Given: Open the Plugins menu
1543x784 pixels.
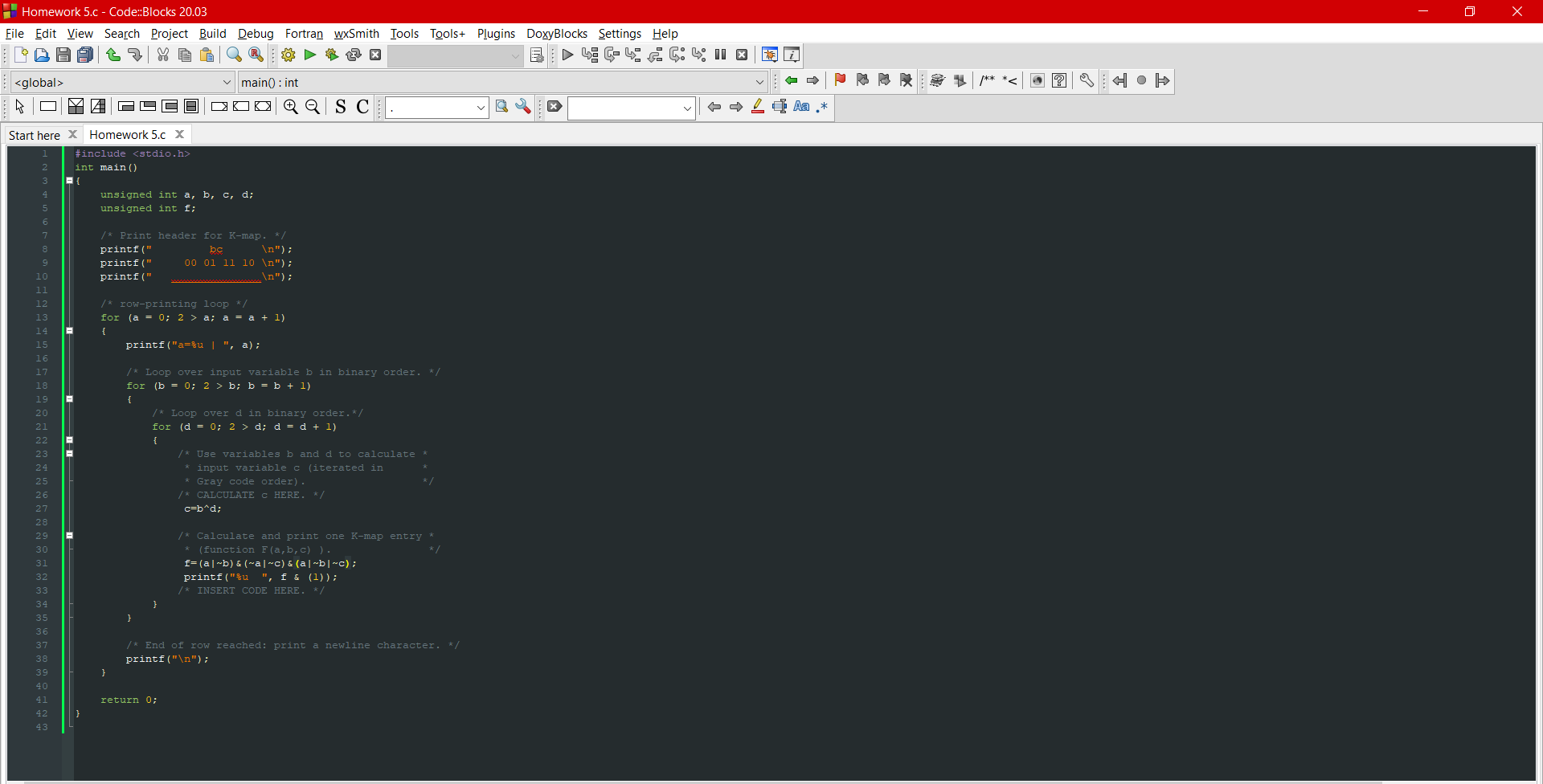Looking at the screenshot, I should (x=496, y=34).
